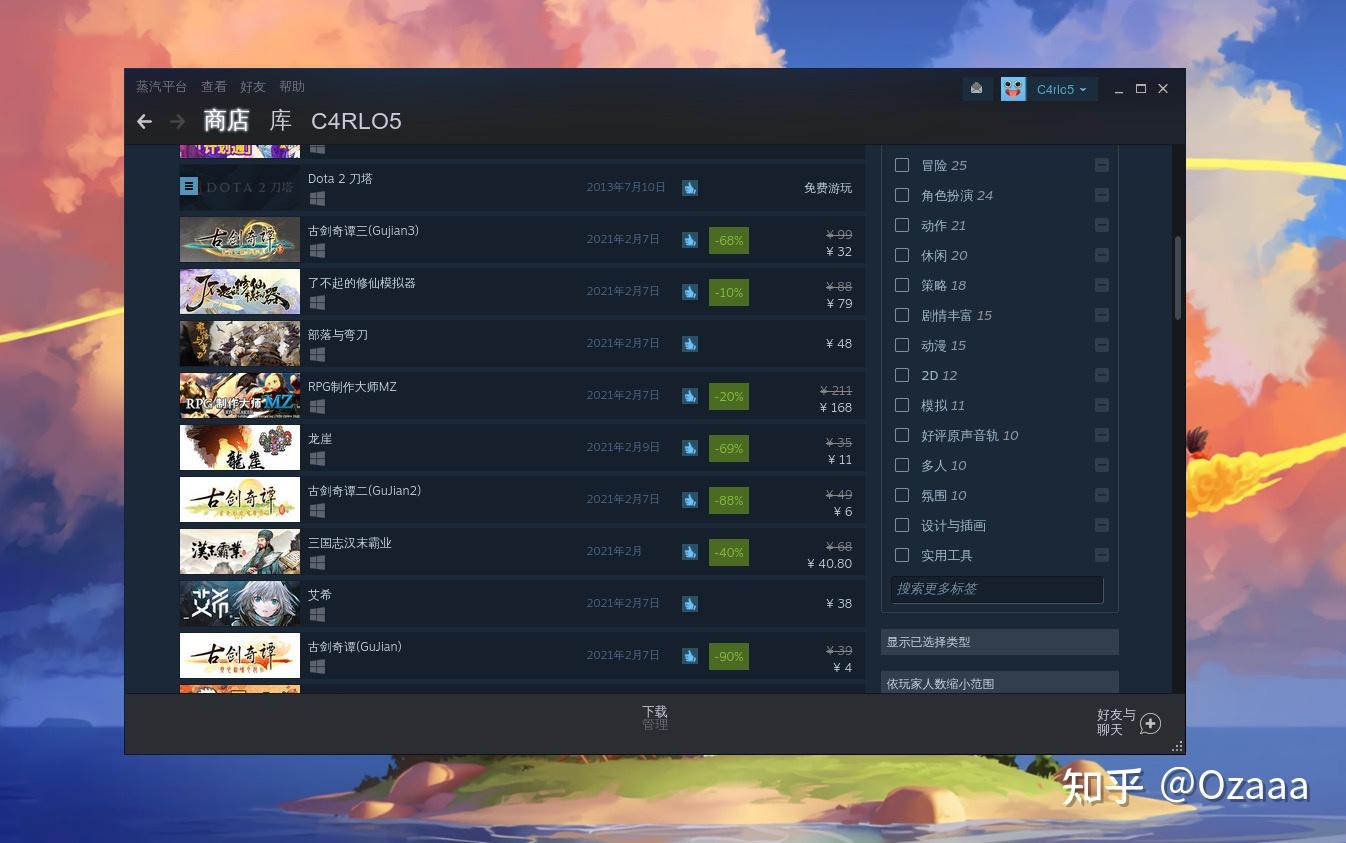Open the 查看 menu
Viewport: 1346px width, 843px height.
(x=214, y=87)
